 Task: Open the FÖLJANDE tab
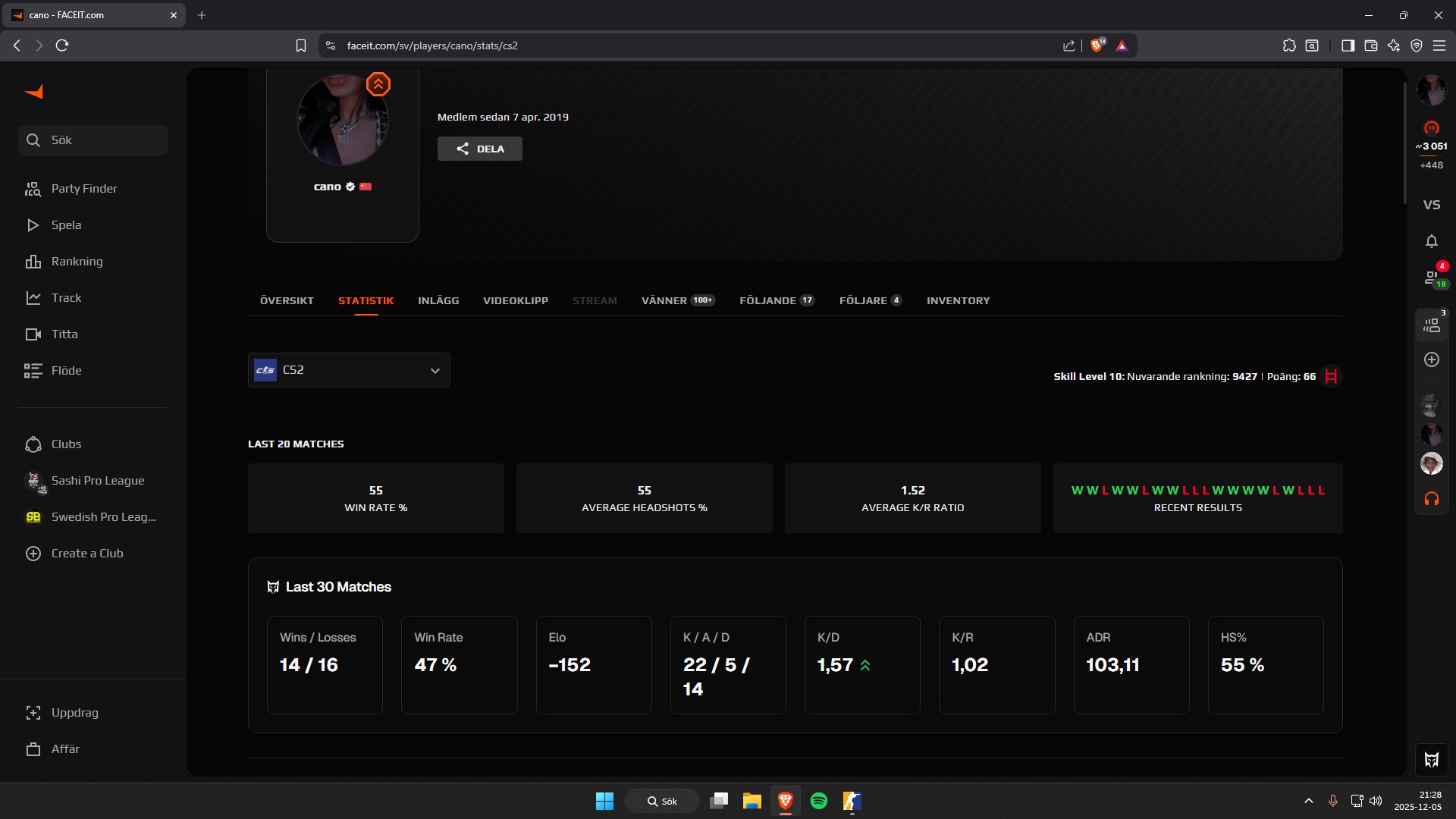pos(777,301)
